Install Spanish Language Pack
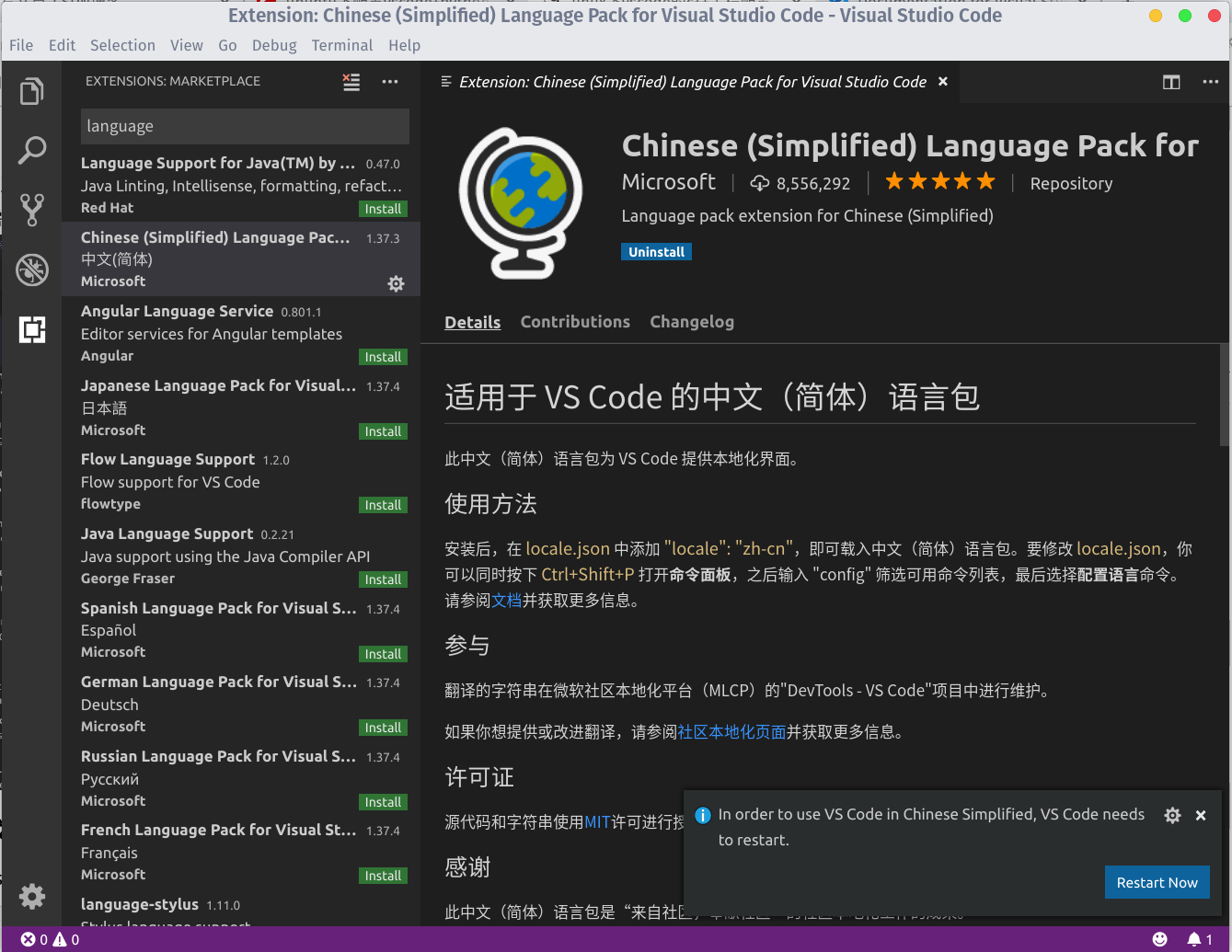This screenshot has height=952, width=1232. (x=383, y=654)
